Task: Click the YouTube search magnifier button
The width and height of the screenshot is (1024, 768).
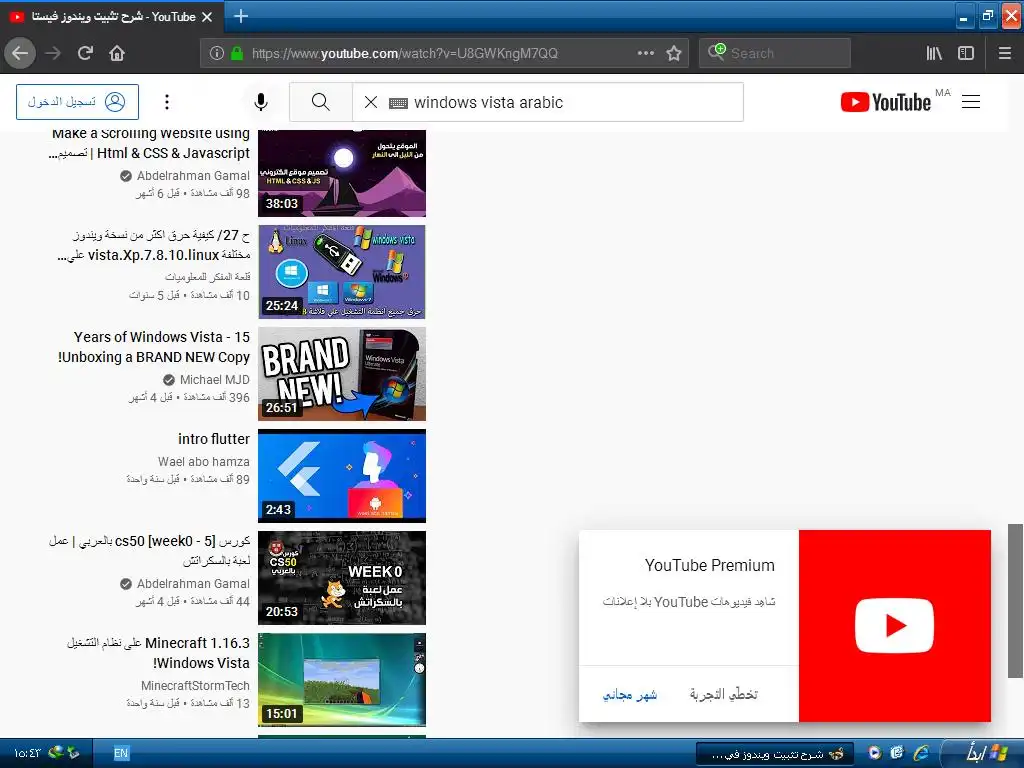Action: coord(321,102)
